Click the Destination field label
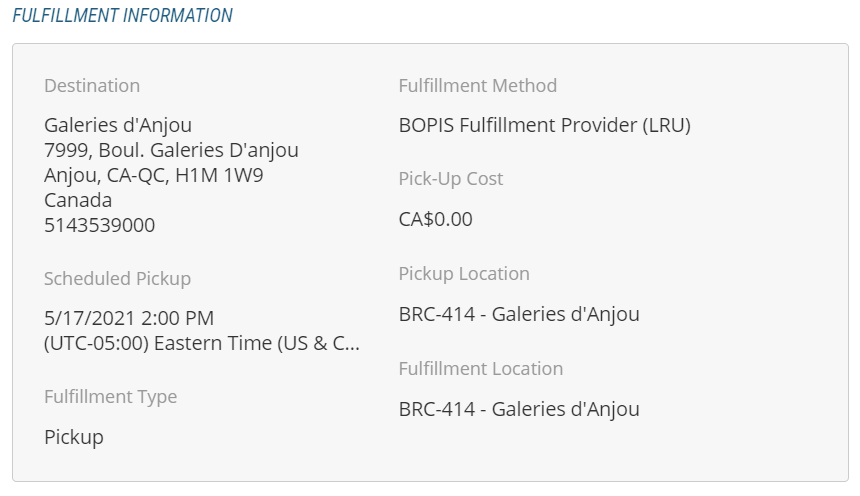Viewport: 860px width, 496px height. 92,86
